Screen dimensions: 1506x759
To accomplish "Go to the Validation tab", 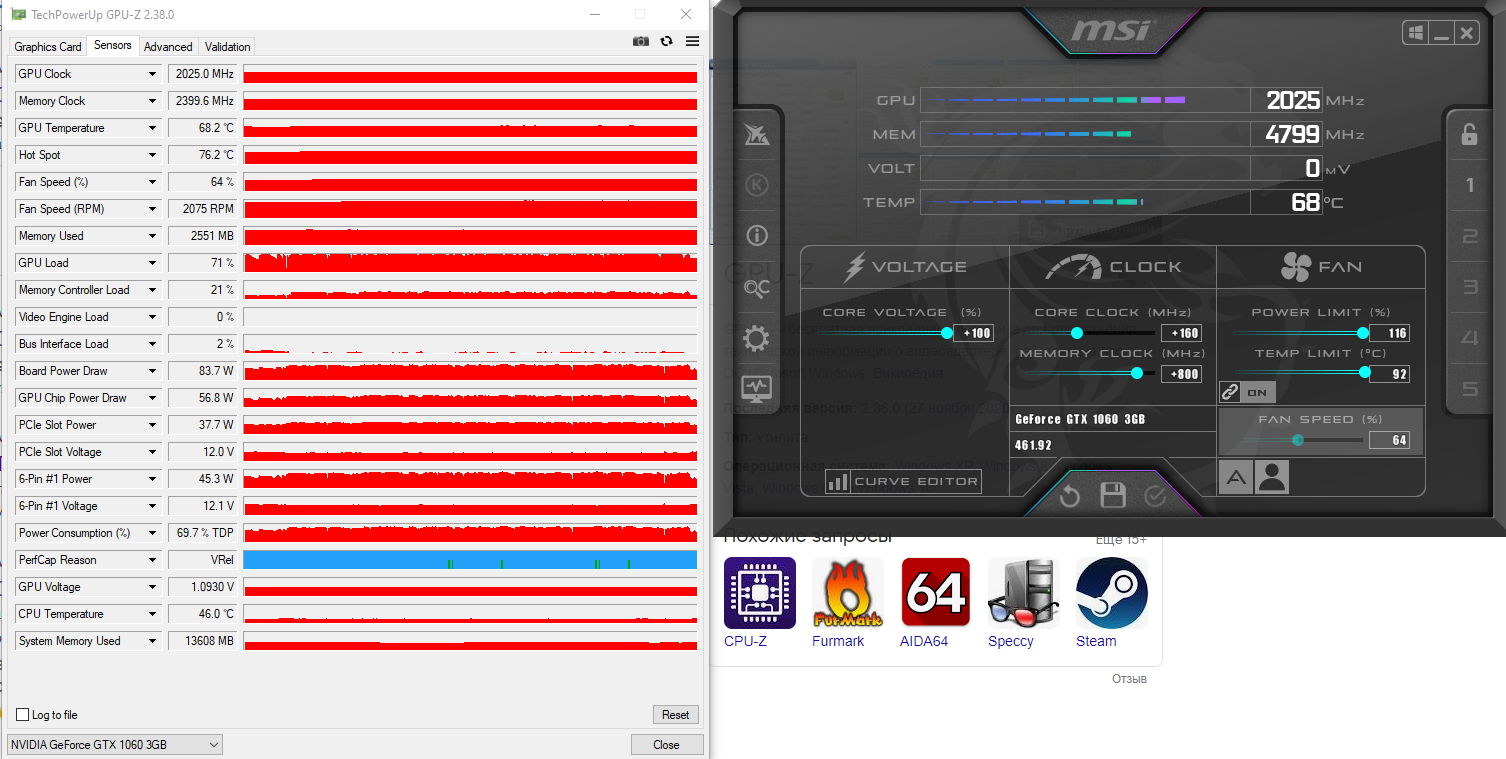I will click(228, 47).
